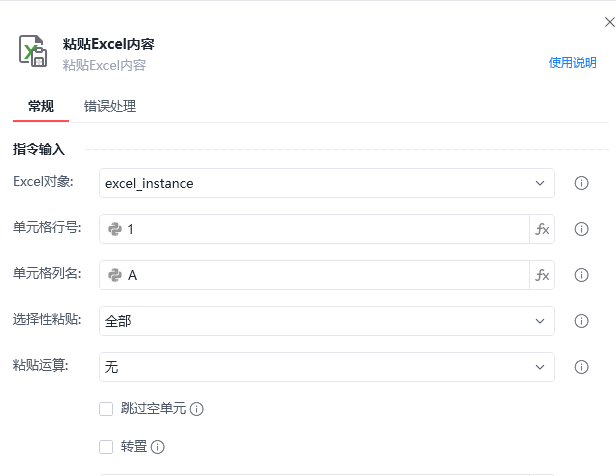Open the 粘贴运算 dropdown
This screenshot has width=616, height=476.
point(327,367)
